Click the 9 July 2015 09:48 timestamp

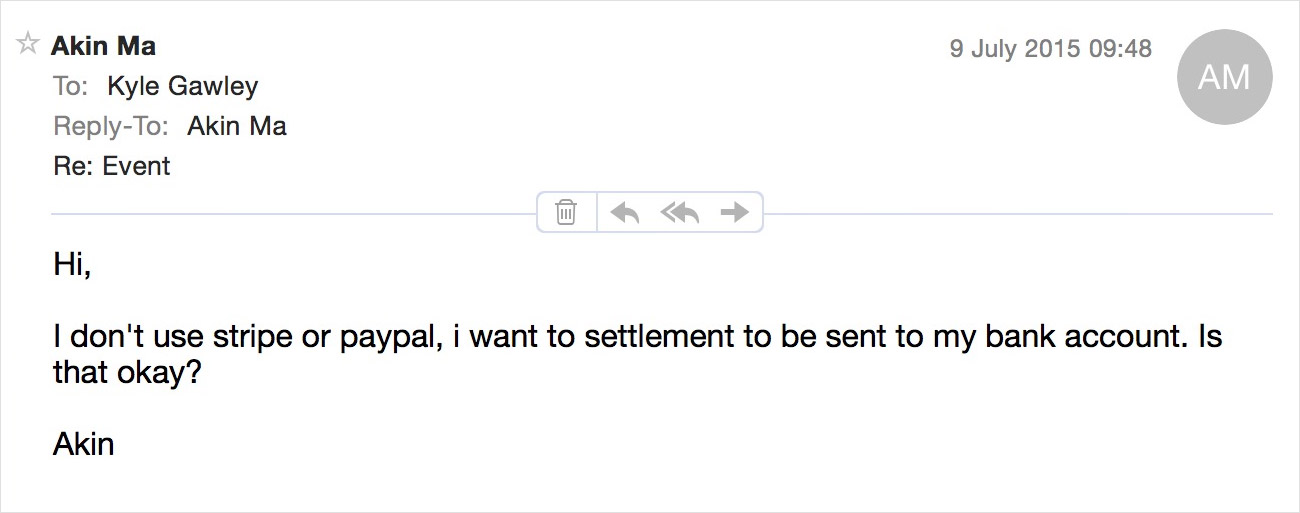click(x=1051, y=48)
